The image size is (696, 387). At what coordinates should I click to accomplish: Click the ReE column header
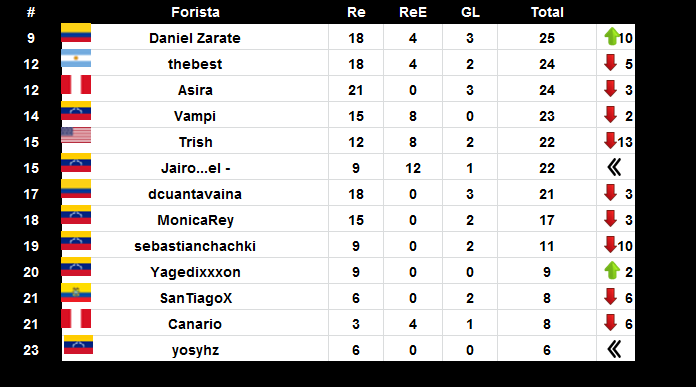point(413,12)
